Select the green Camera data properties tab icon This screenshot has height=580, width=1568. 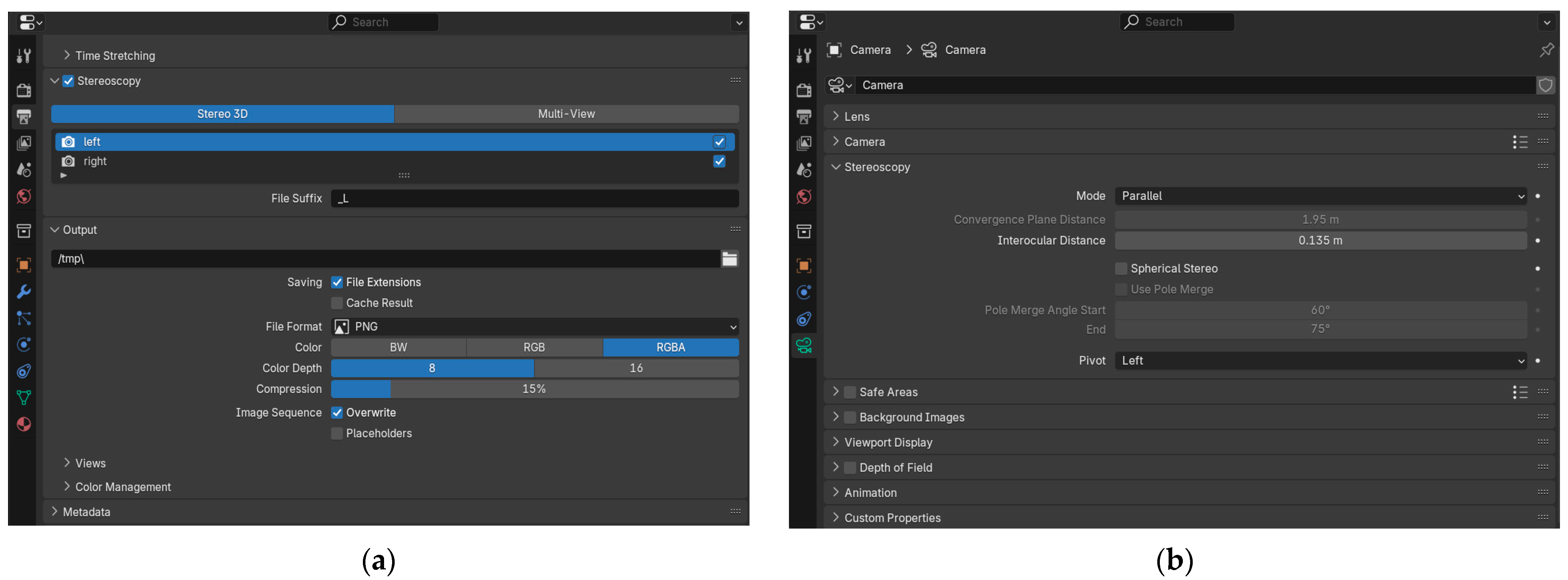(804, 346)
